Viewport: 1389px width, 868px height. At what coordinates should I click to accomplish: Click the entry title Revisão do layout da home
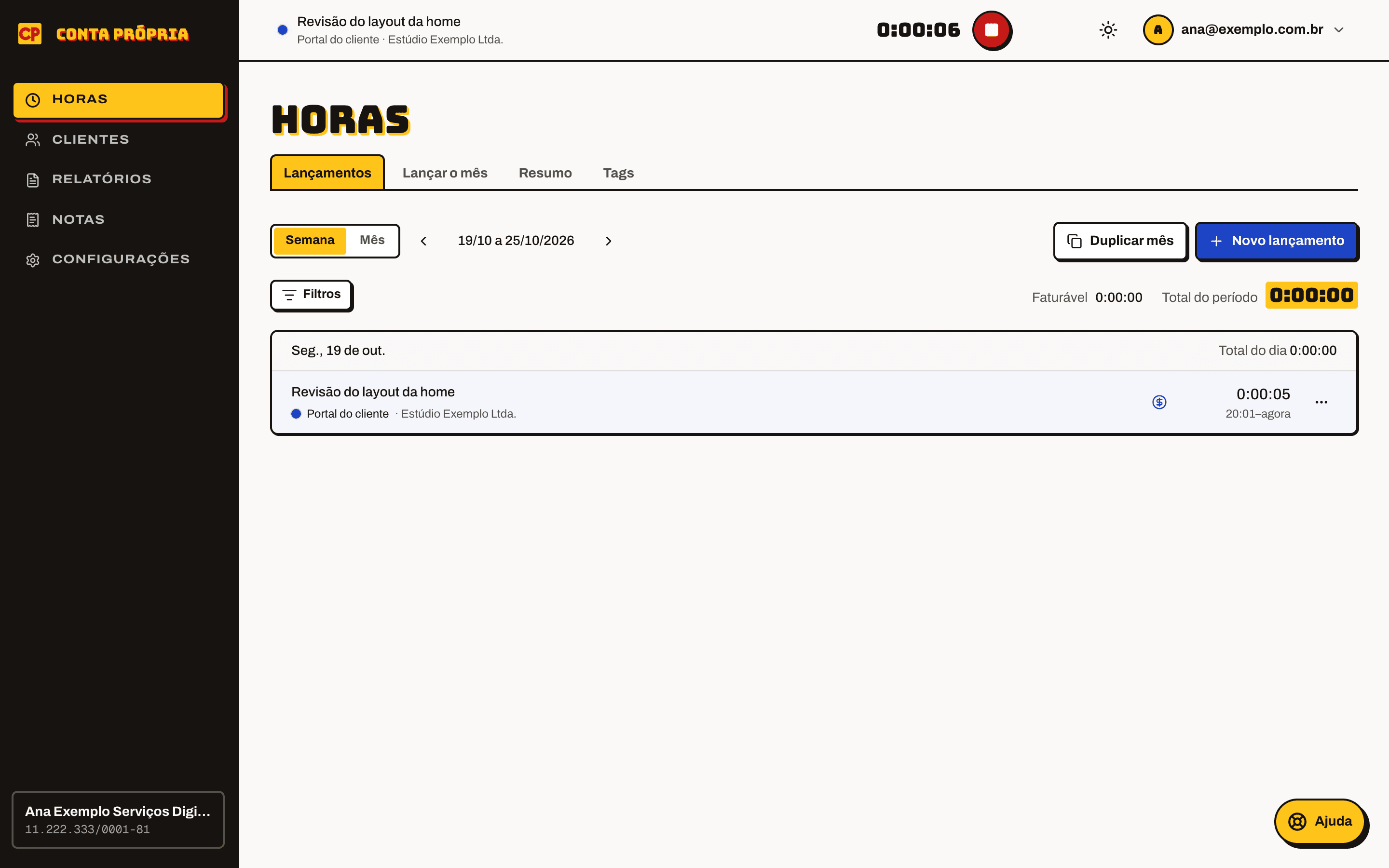click(372, 392)
